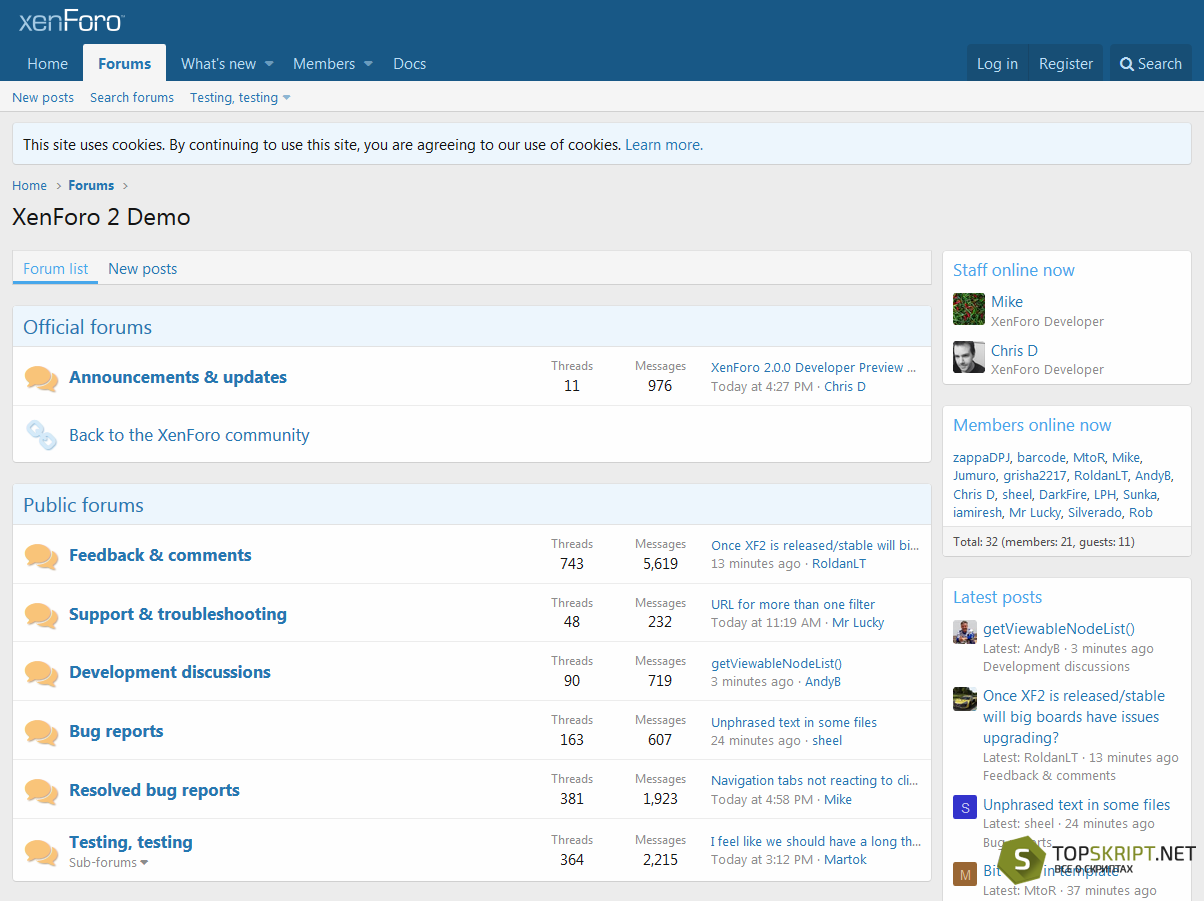Click the Announcements & updates forum bubble icon

41,378
